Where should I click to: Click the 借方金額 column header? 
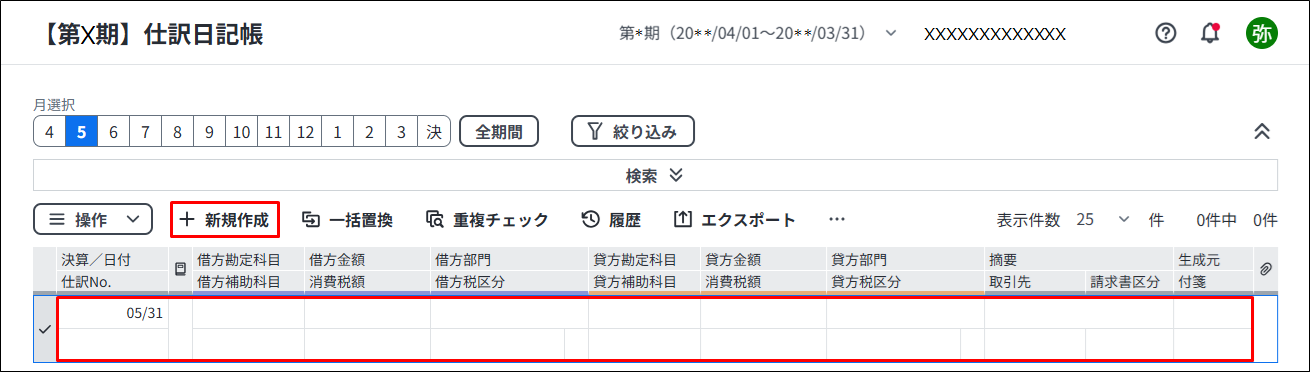point(337,259)
